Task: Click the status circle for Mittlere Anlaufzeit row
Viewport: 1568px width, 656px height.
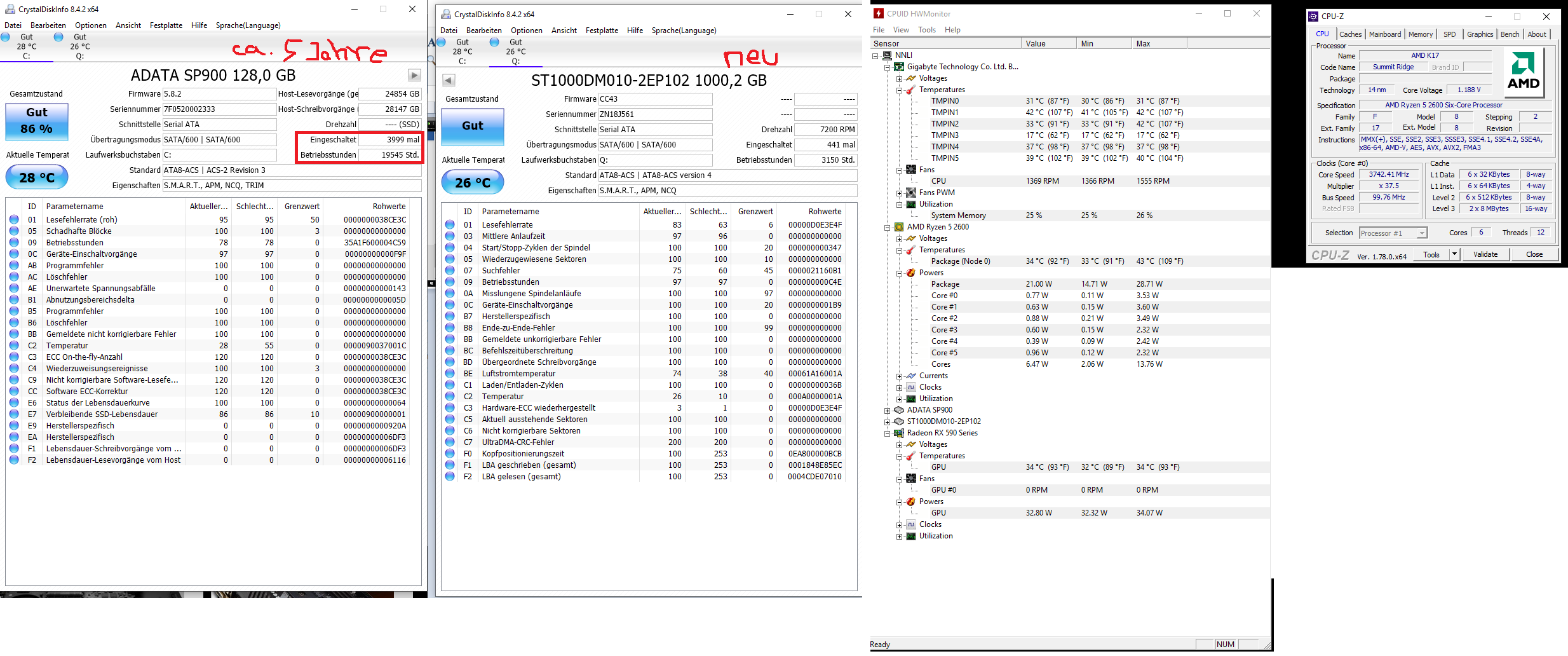Action: tap(450, 236)
